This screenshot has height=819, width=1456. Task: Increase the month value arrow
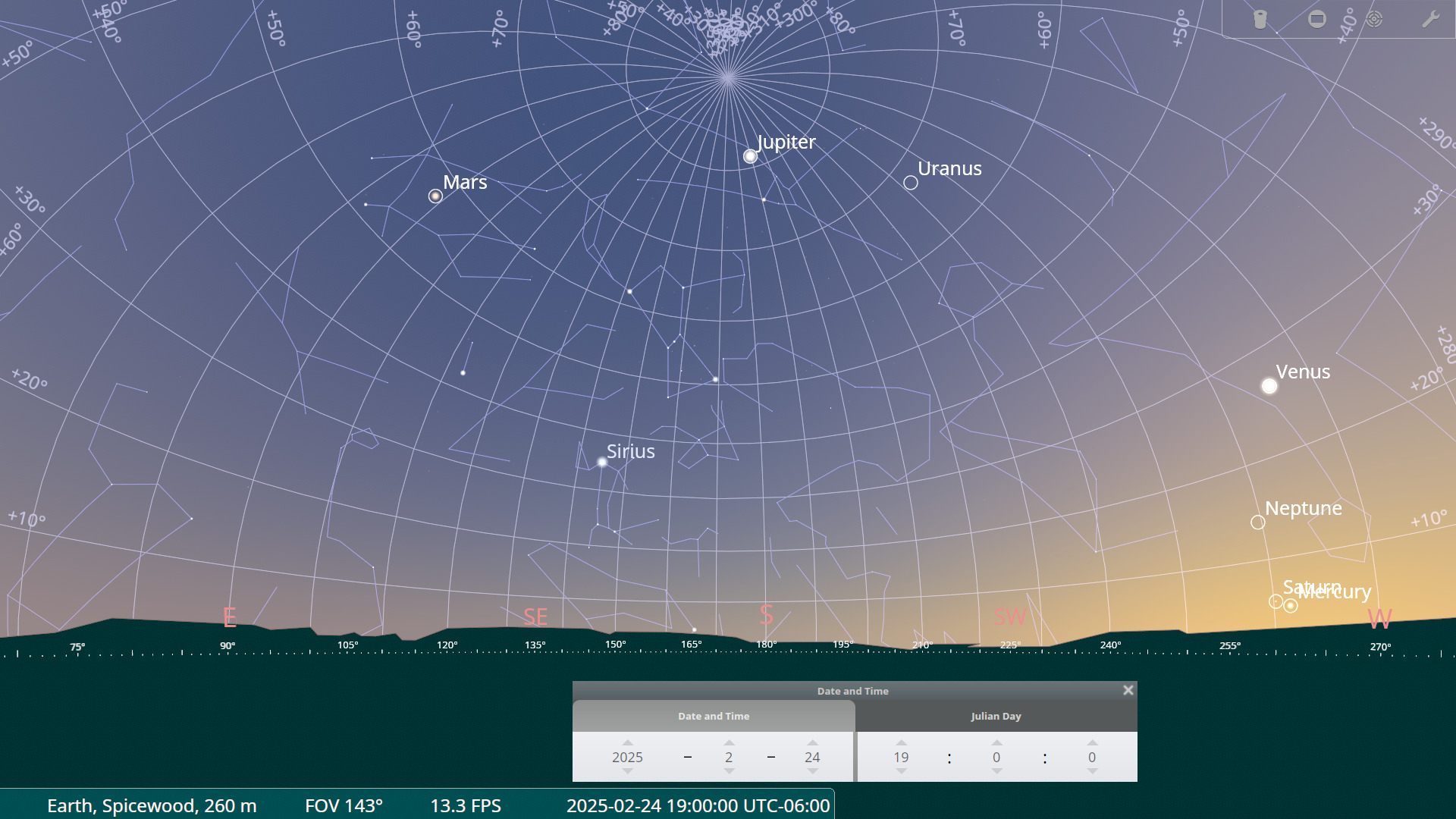point(729,742)
